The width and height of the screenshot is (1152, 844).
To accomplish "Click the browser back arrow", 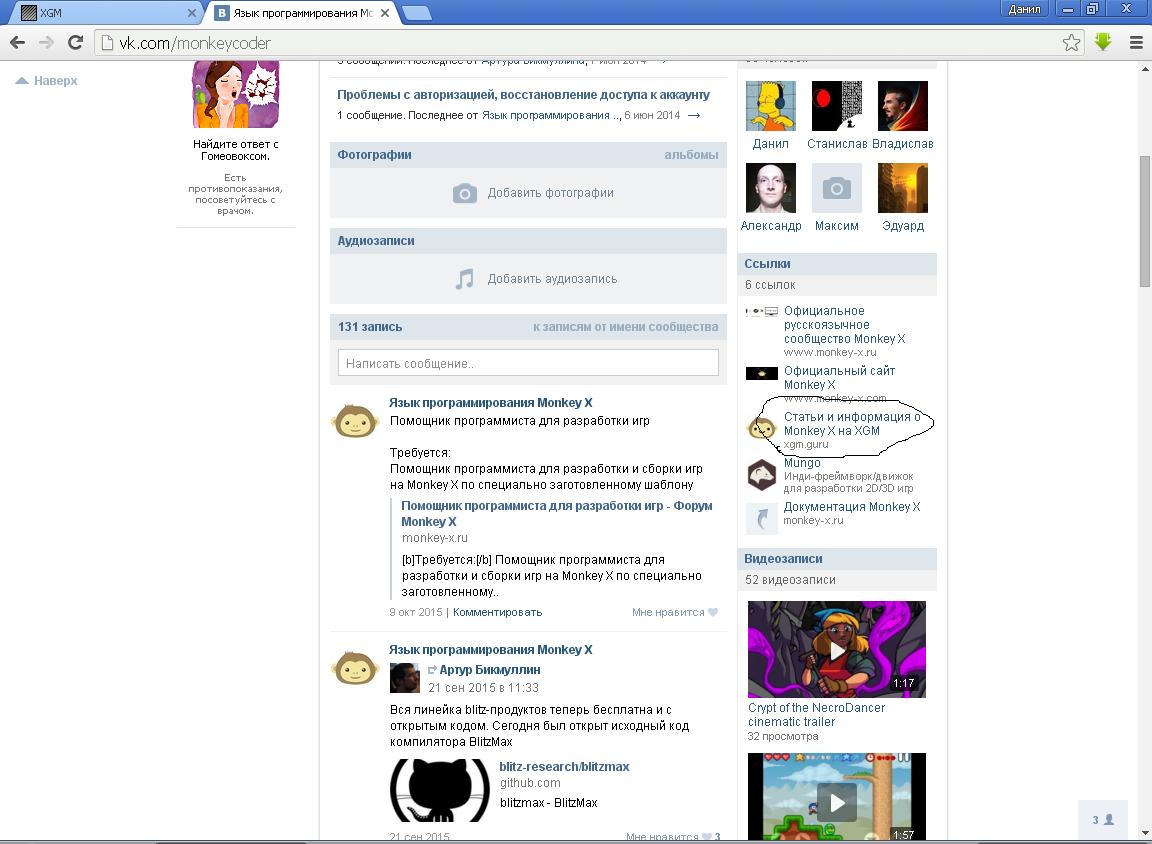I will (18, 43).
